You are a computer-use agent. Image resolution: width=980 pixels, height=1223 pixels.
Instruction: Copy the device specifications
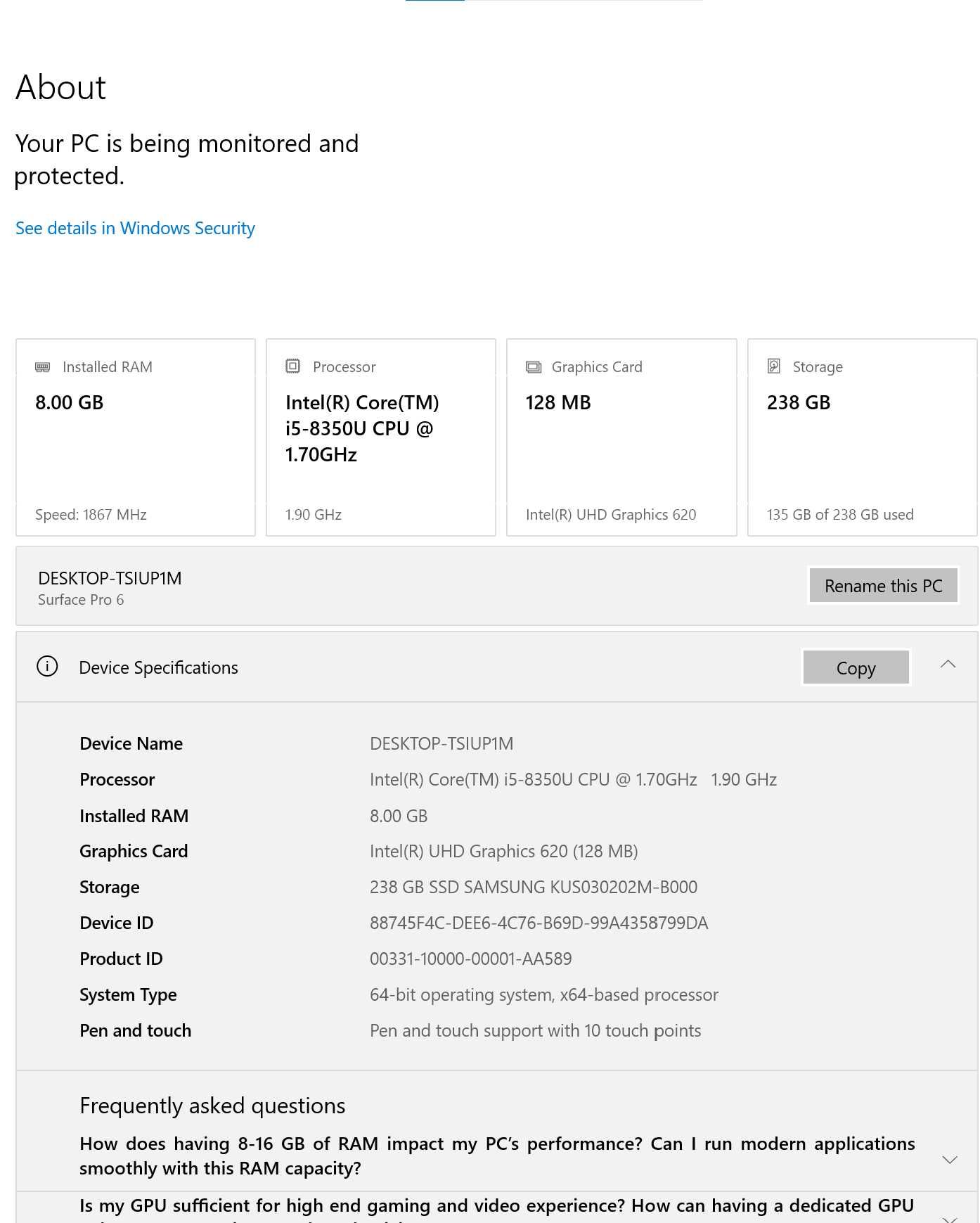click(x=856, y=667)
